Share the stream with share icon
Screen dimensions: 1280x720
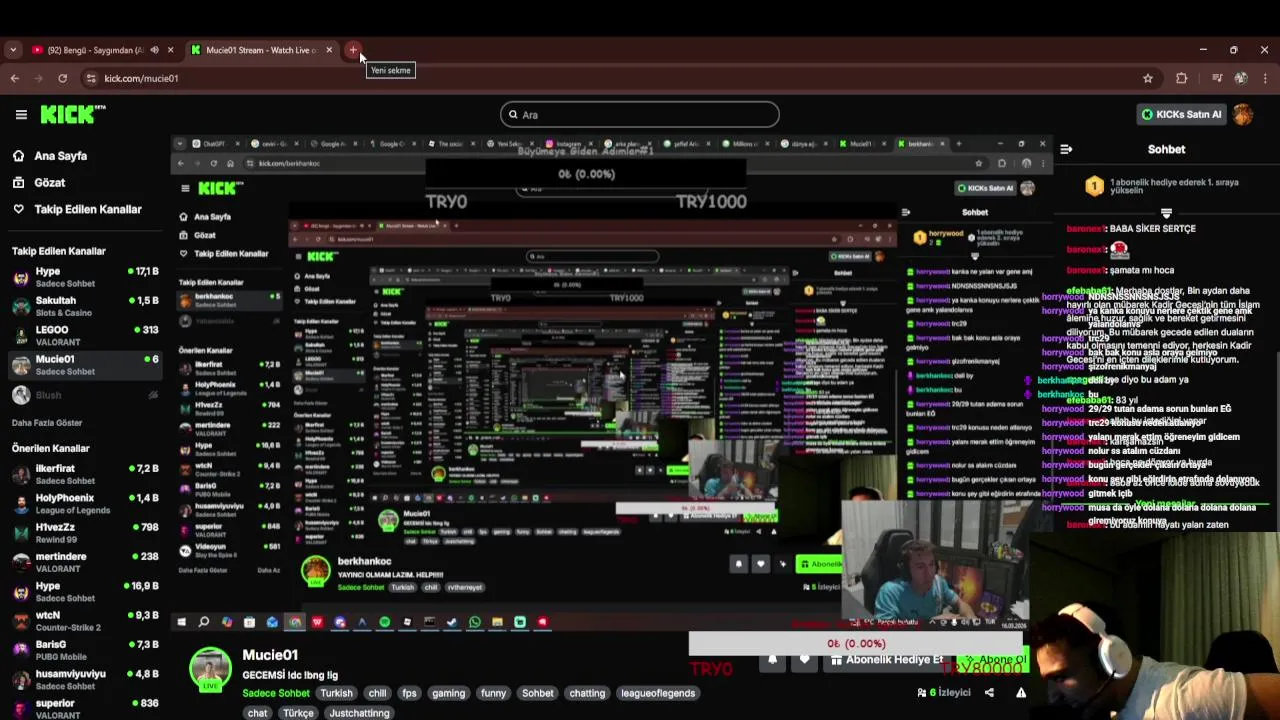click(x=989, y=692)
